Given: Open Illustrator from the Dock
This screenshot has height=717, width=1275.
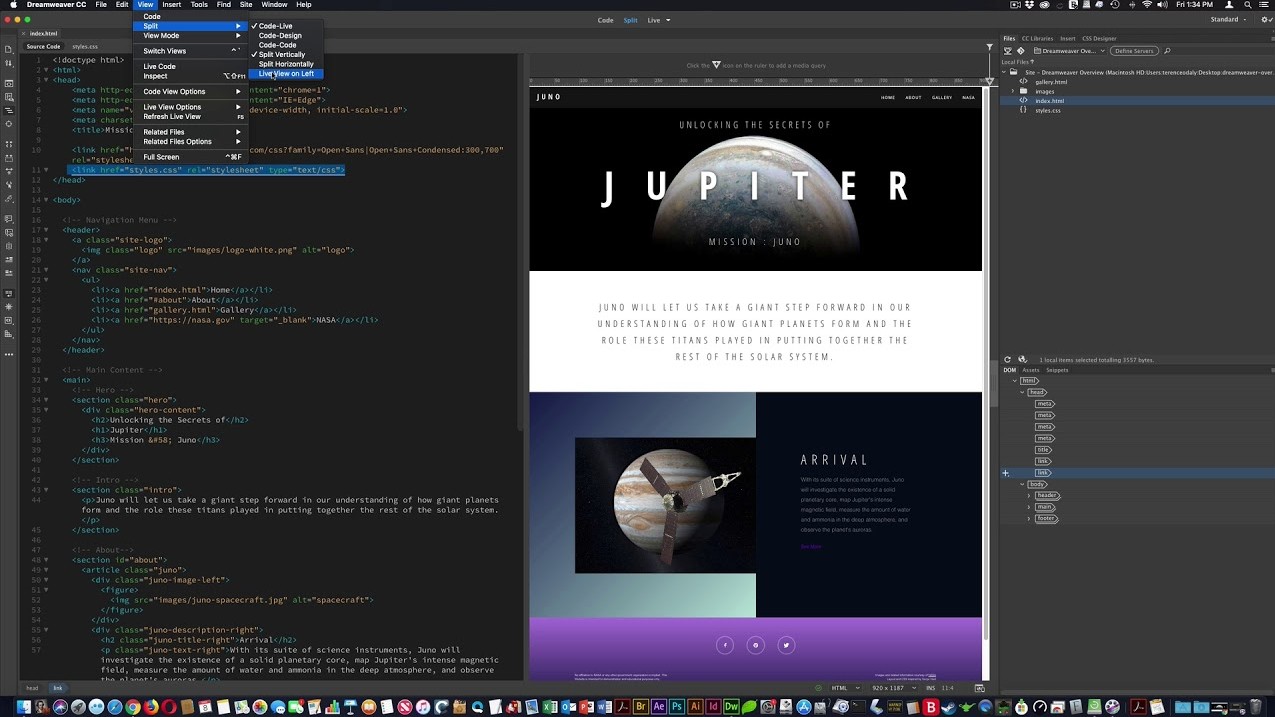Looking at the screenshot, I should click(695, 707).
